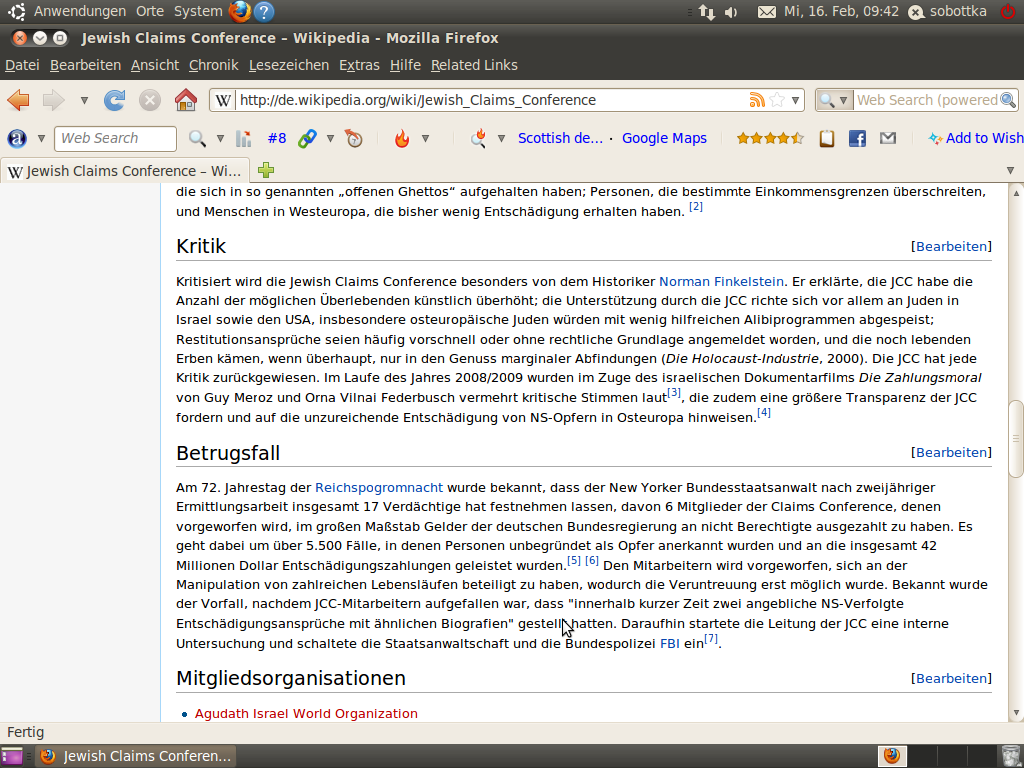Open the list all tabs dropdown arrow
Image resolution: width=1024 pixels, height=768 pixels.
(1010, 170)
